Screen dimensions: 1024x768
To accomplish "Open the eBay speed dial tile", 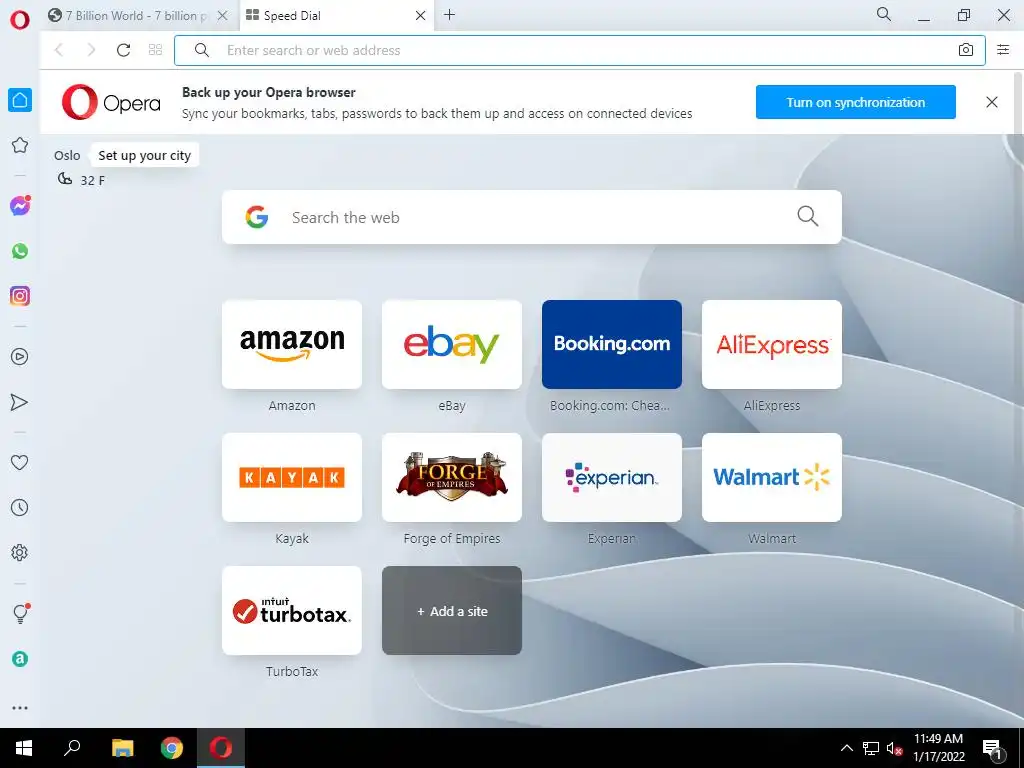I will click(452, 344).
